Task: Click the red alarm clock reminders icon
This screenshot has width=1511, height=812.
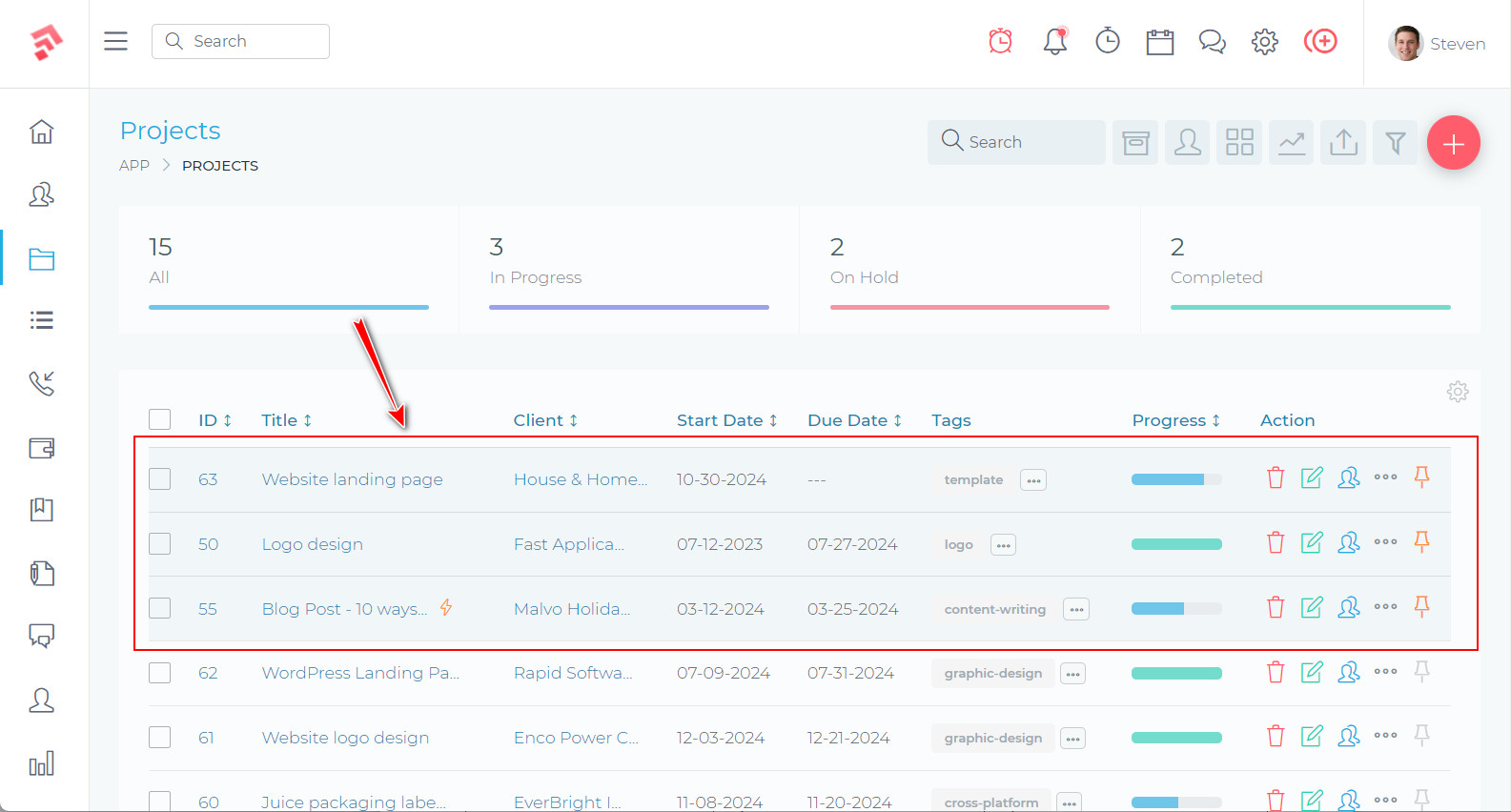Action: click(1000, 41)
